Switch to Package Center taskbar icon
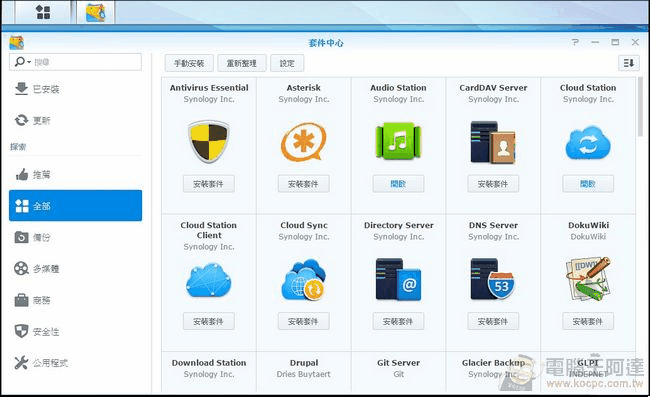 point(95,12)
